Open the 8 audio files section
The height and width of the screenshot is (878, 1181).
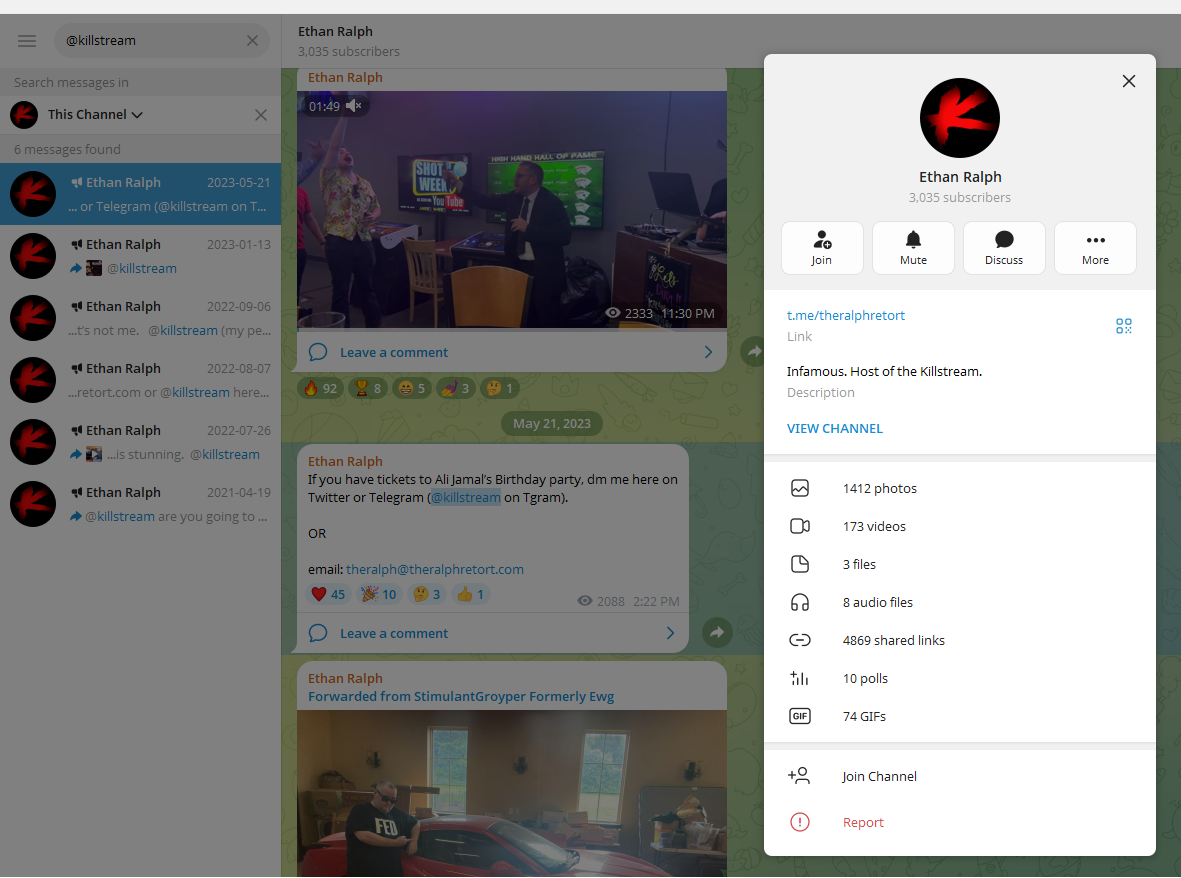tap(960, 602)
